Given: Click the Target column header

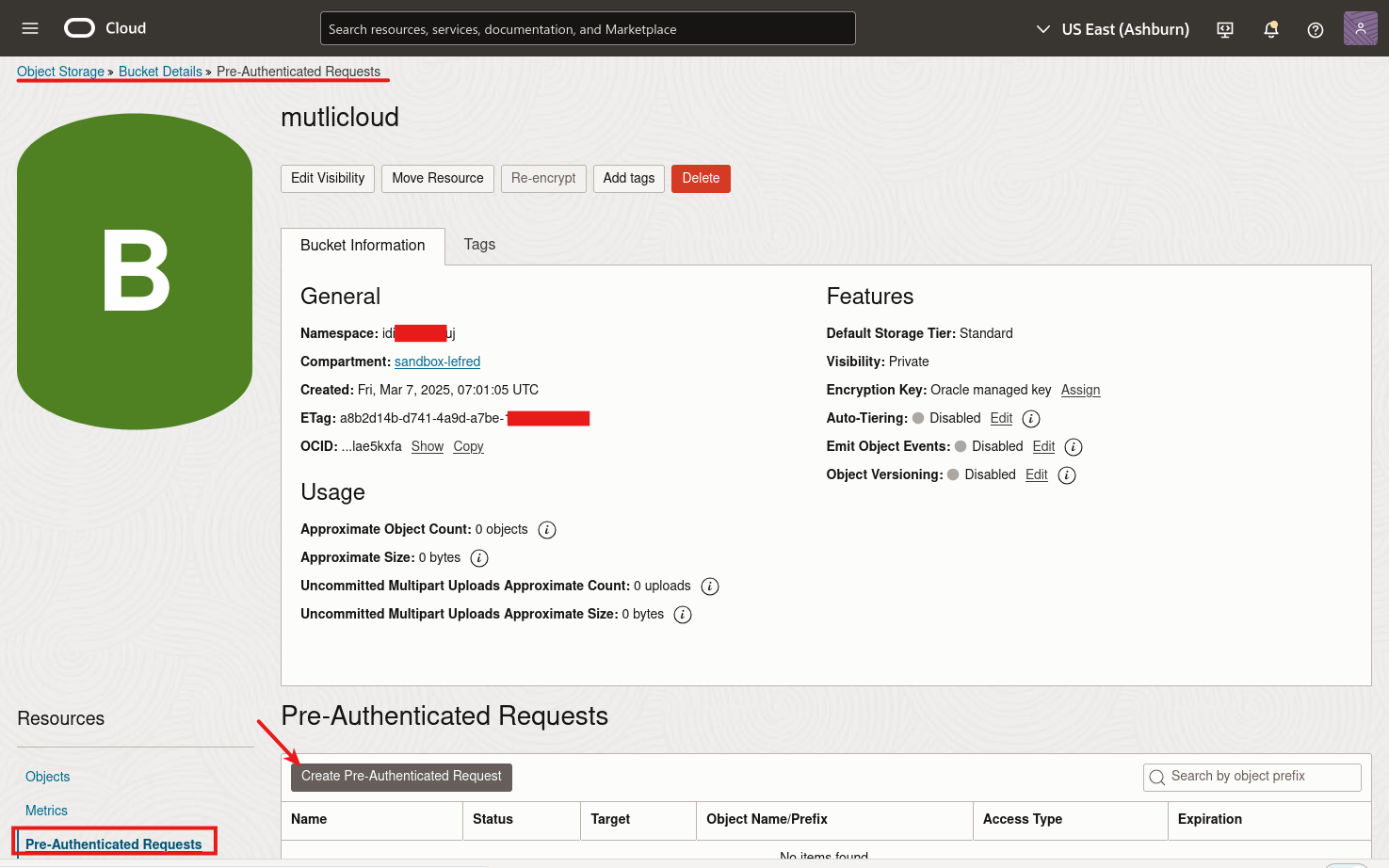Looking at the screenshot, I should point(638,820).
